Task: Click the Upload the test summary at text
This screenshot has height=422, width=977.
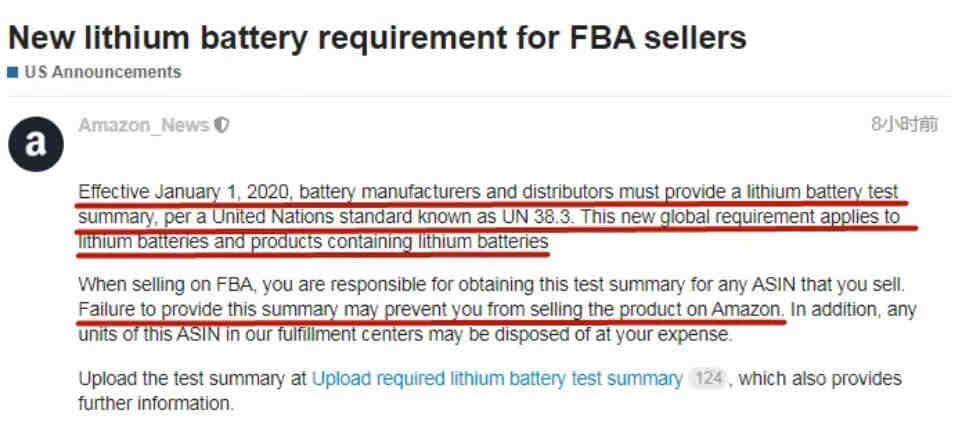Action: 193,379
